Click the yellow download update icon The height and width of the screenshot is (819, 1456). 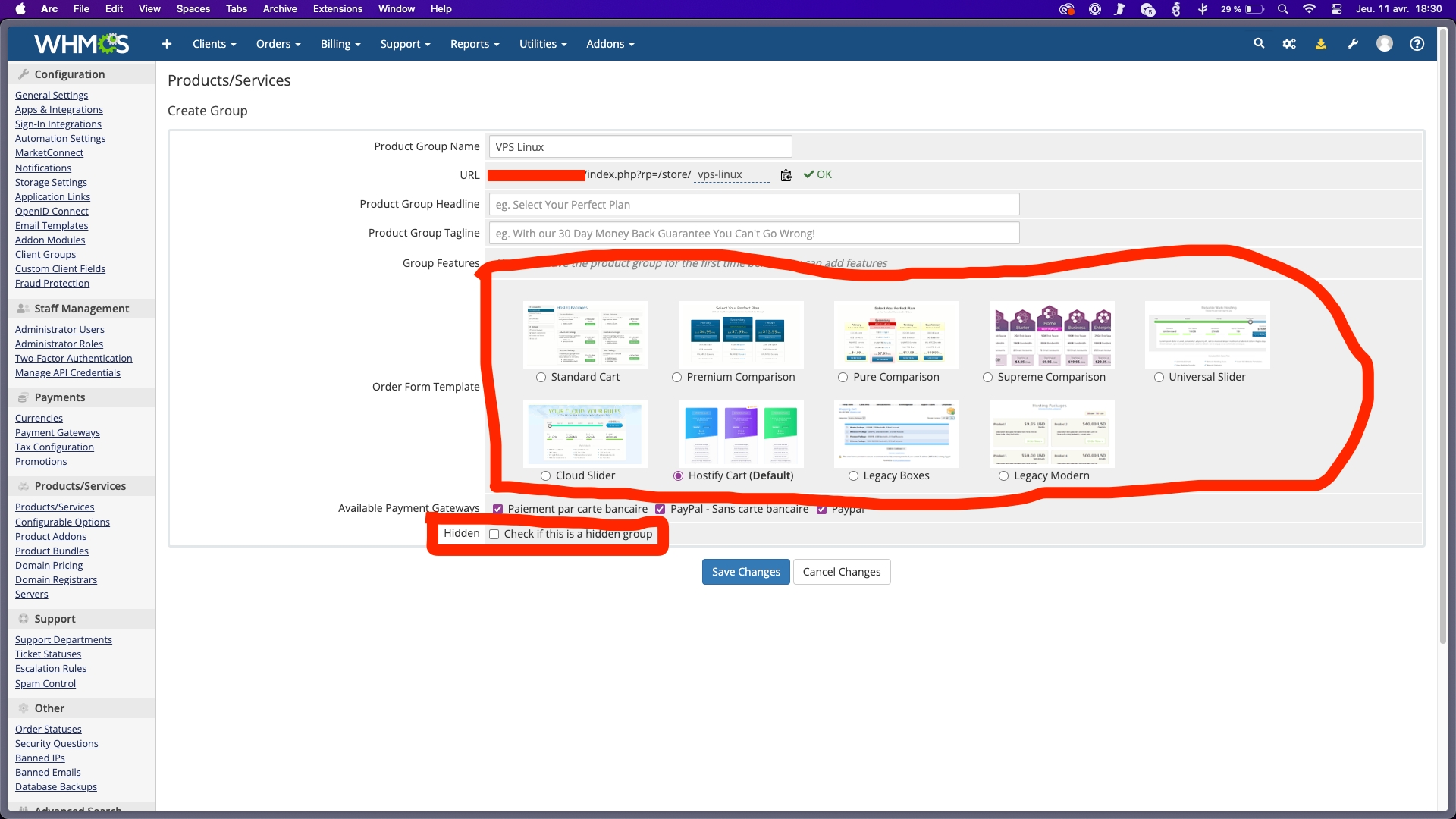click(1321, 44)
